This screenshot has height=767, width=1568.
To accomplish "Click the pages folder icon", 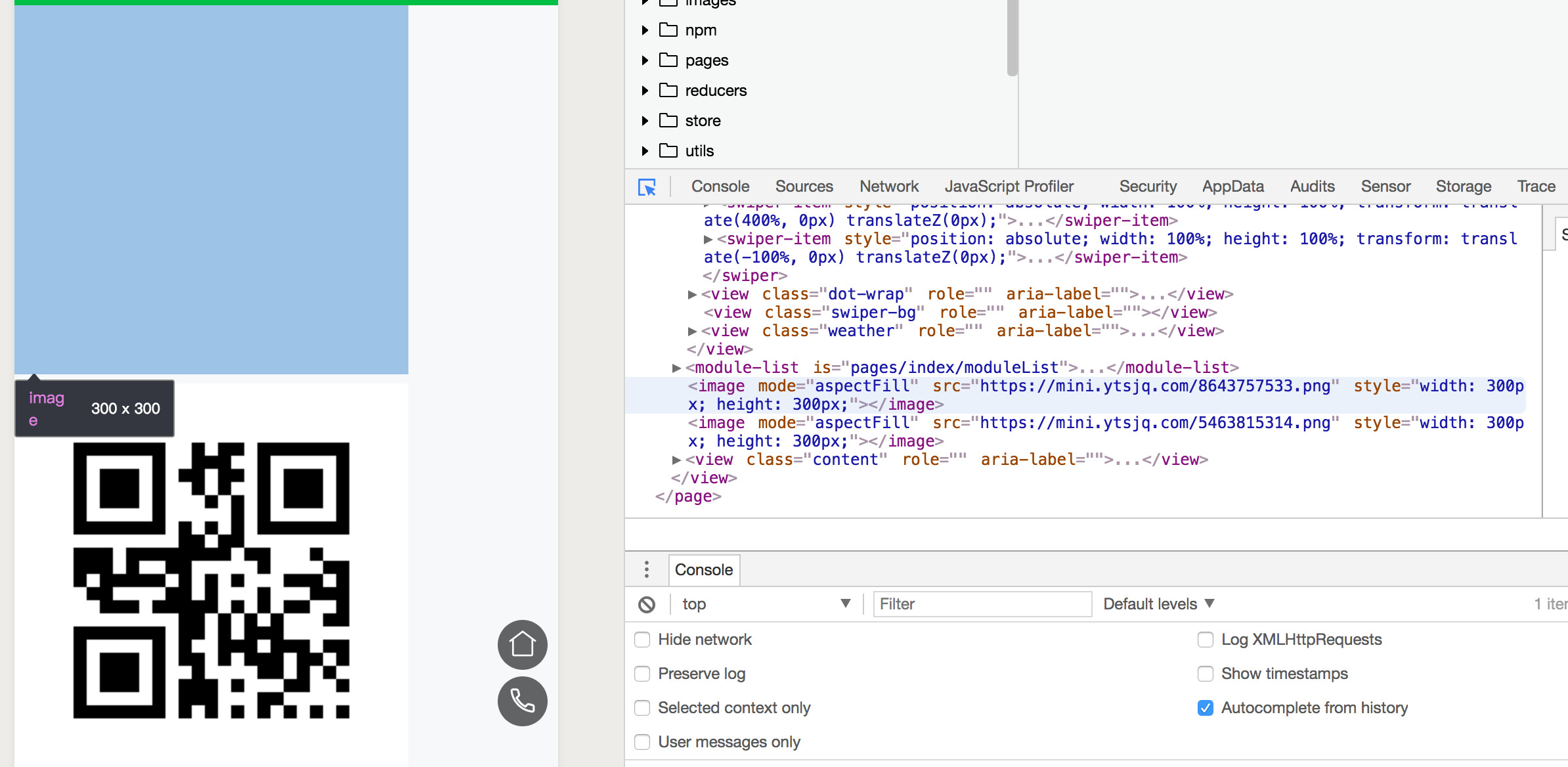I will point(668,60).
